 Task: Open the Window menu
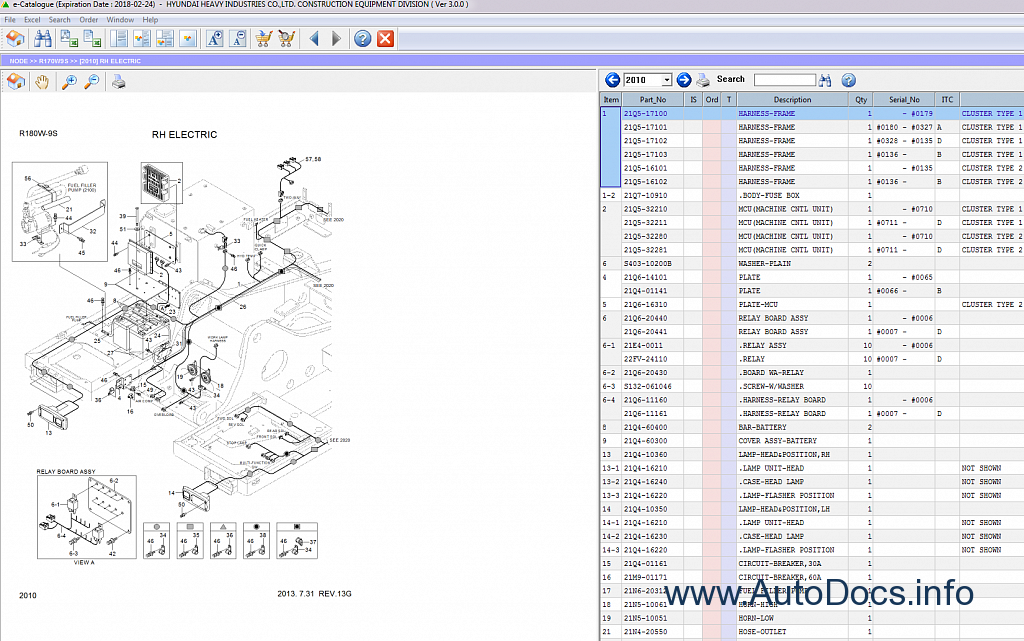(120, 20)
